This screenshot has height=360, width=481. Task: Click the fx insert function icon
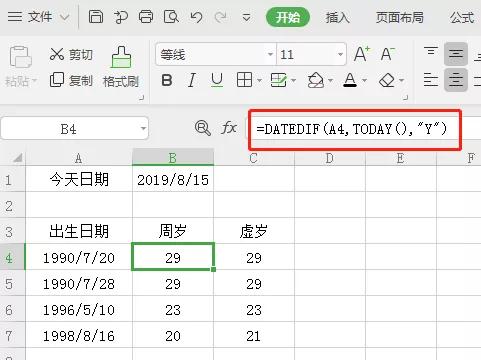point(229,128)
